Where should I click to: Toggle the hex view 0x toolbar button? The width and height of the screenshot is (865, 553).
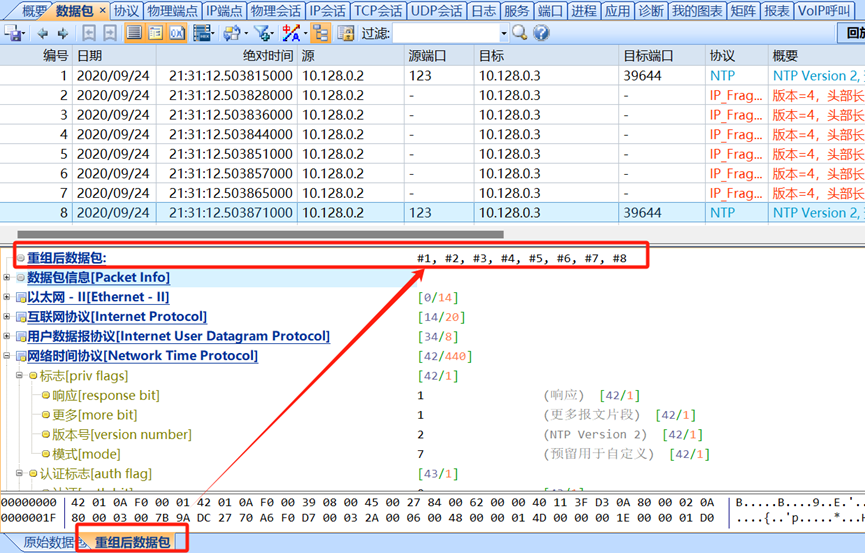(177, 33)
